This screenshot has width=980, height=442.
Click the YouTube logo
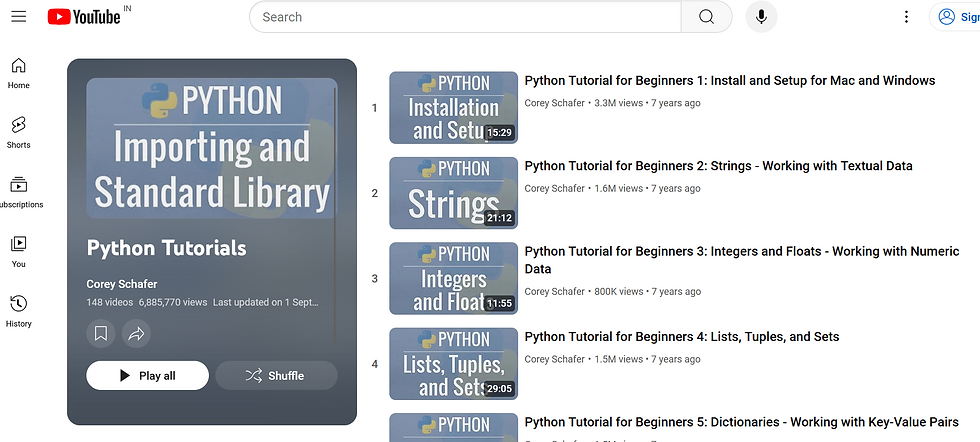pos(84,16)
